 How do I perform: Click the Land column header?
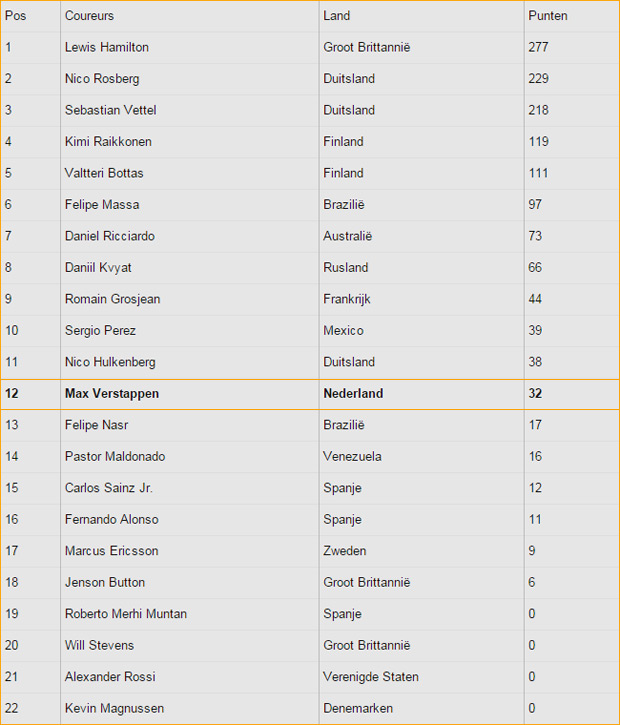click(337, 16)
